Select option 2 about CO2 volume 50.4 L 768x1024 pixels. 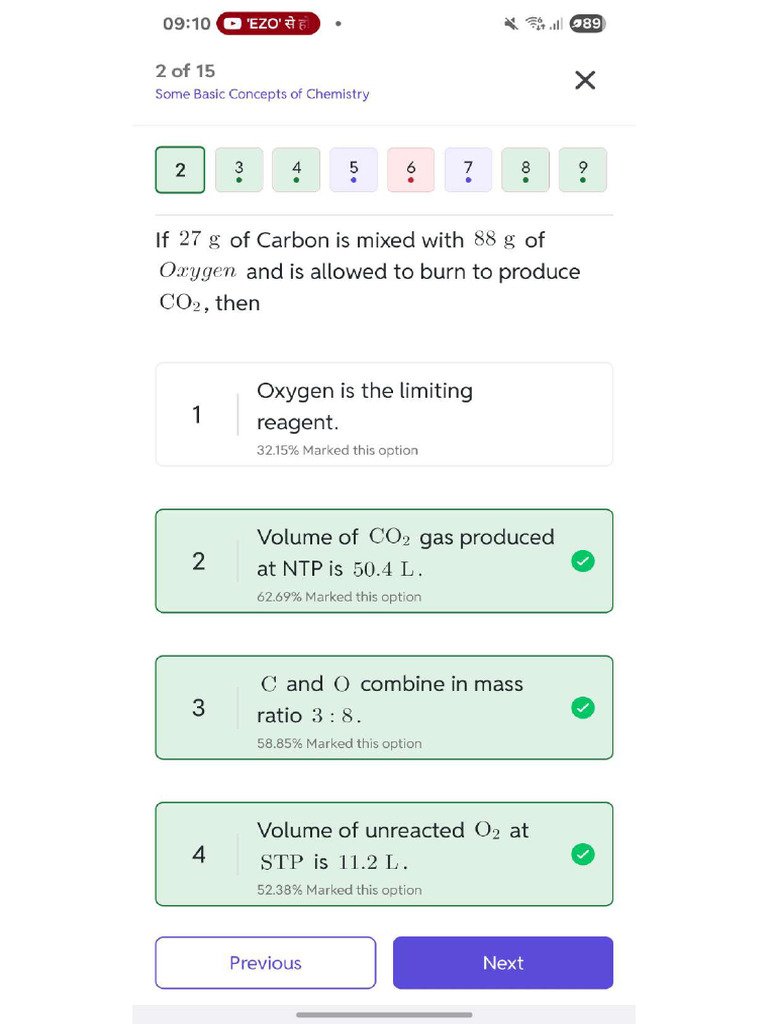[x=384, y=561]
